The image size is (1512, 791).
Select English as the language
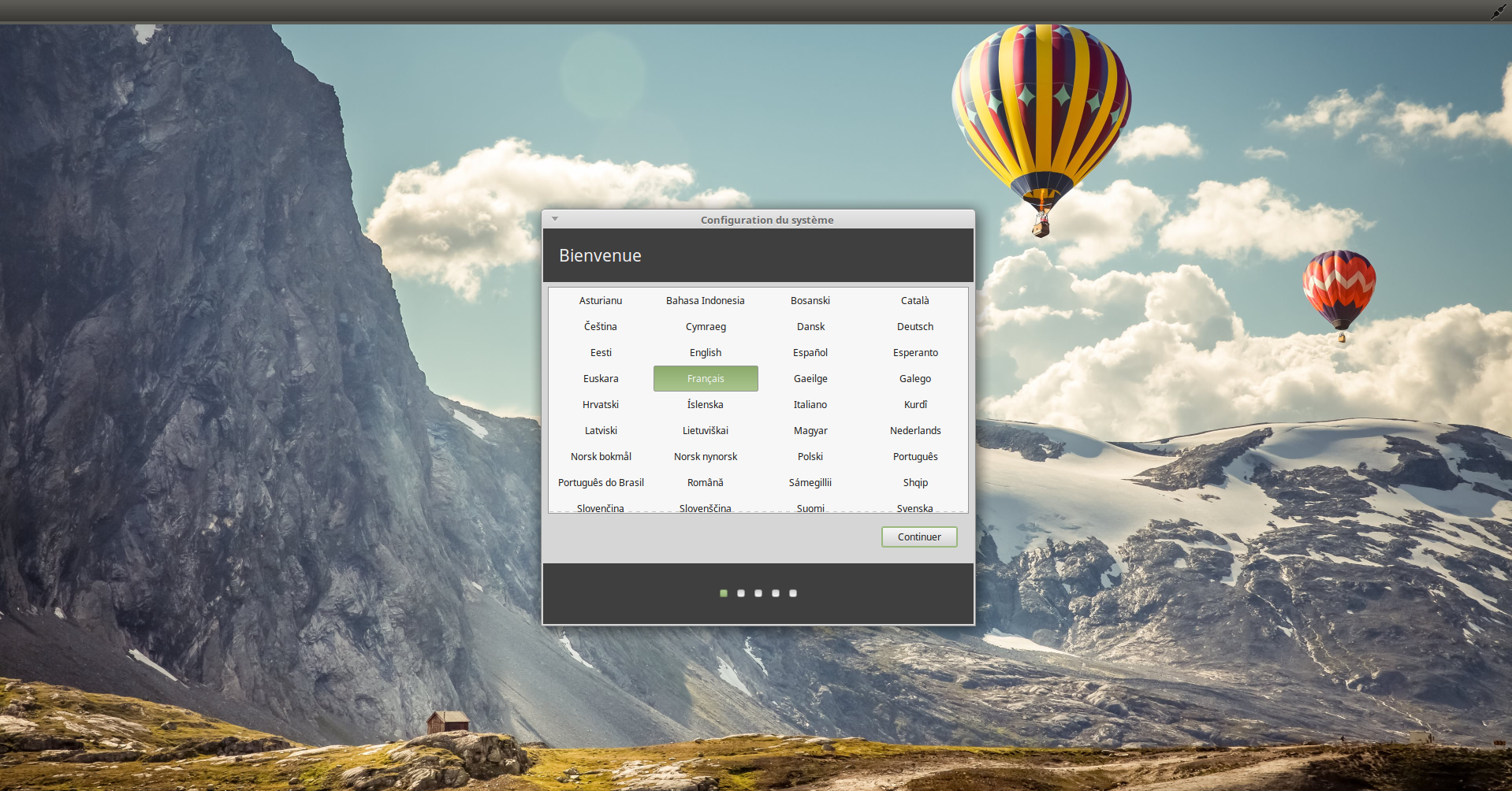pos(705,353)
